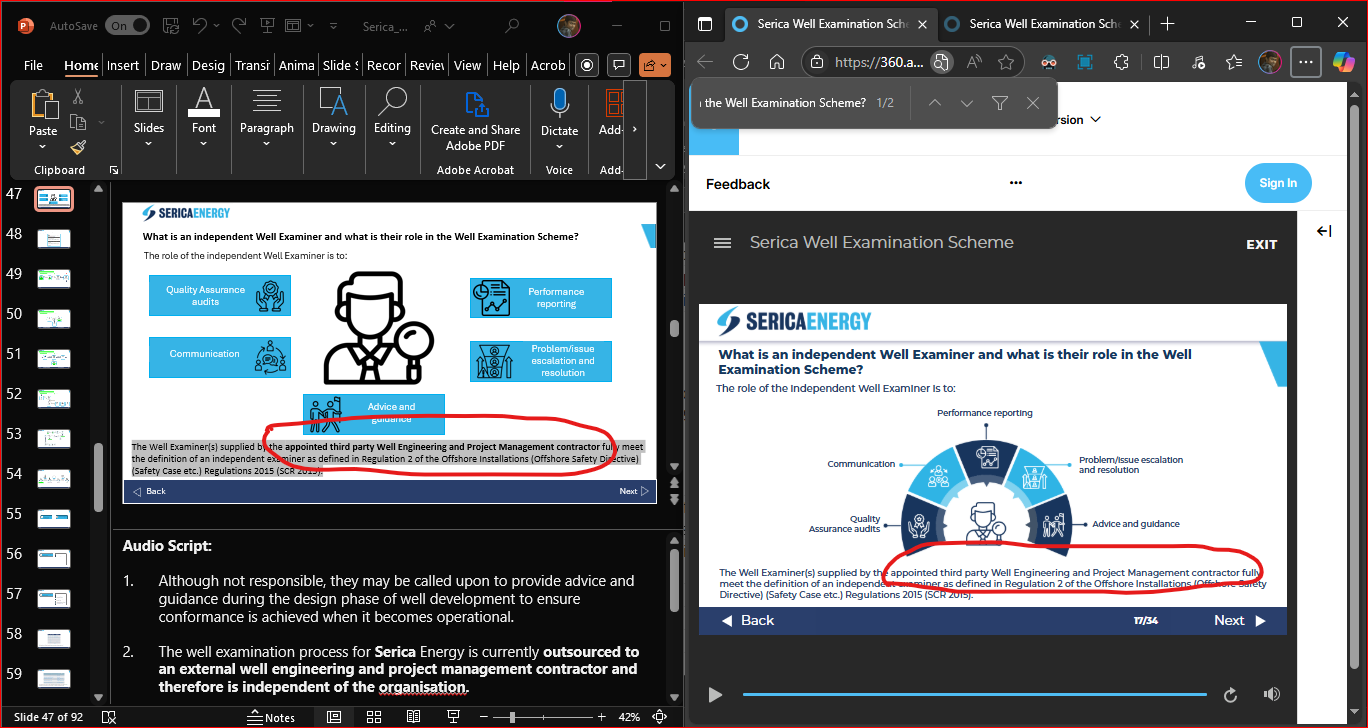Screen dimensions: 1368x728
Task: Add this page to favorites star
Action: click(1006, 62)
